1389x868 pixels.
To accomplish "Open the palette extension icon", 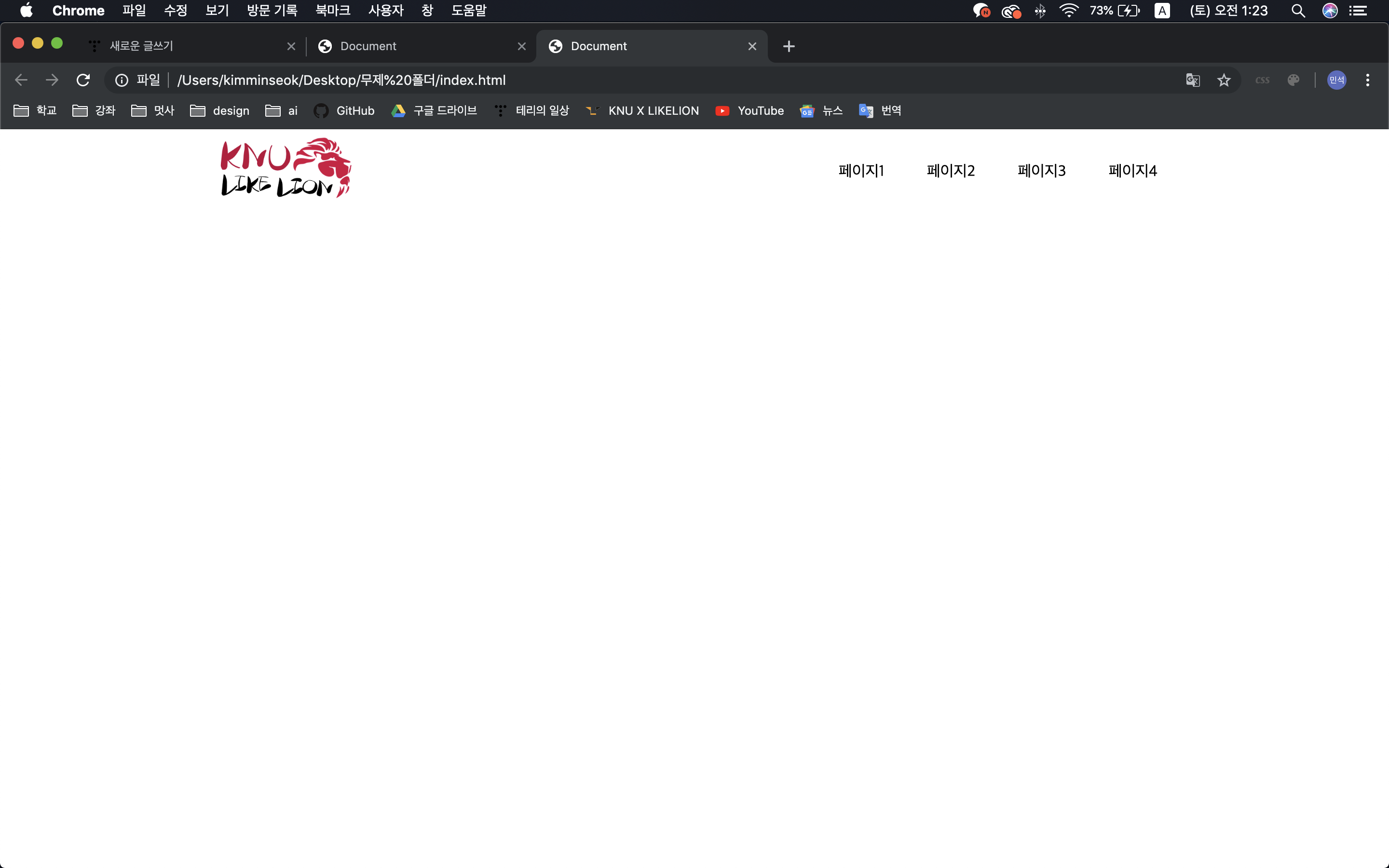I will coord(1293,80).
